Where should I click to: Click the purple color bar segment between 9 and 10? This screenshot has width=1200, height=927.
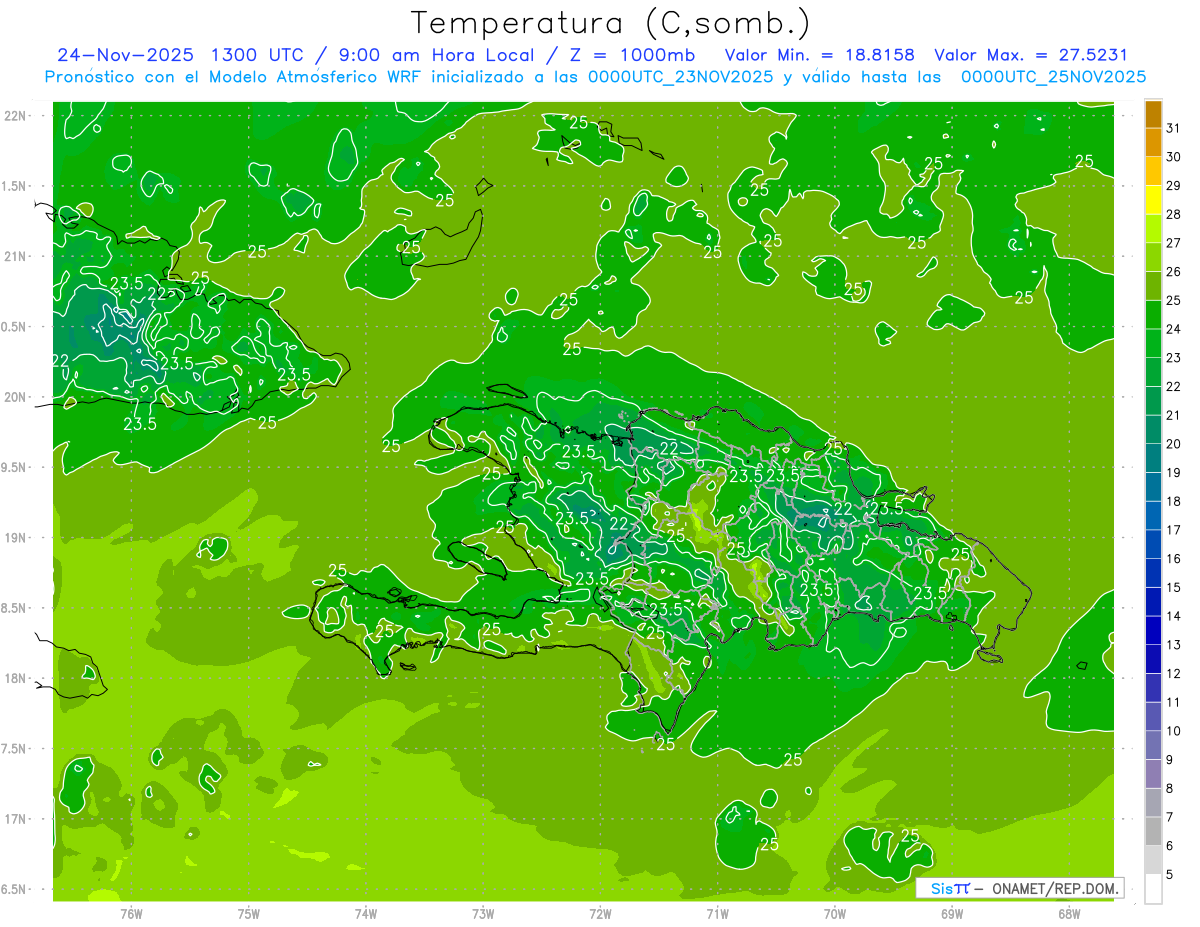(x=1153, y=746)
